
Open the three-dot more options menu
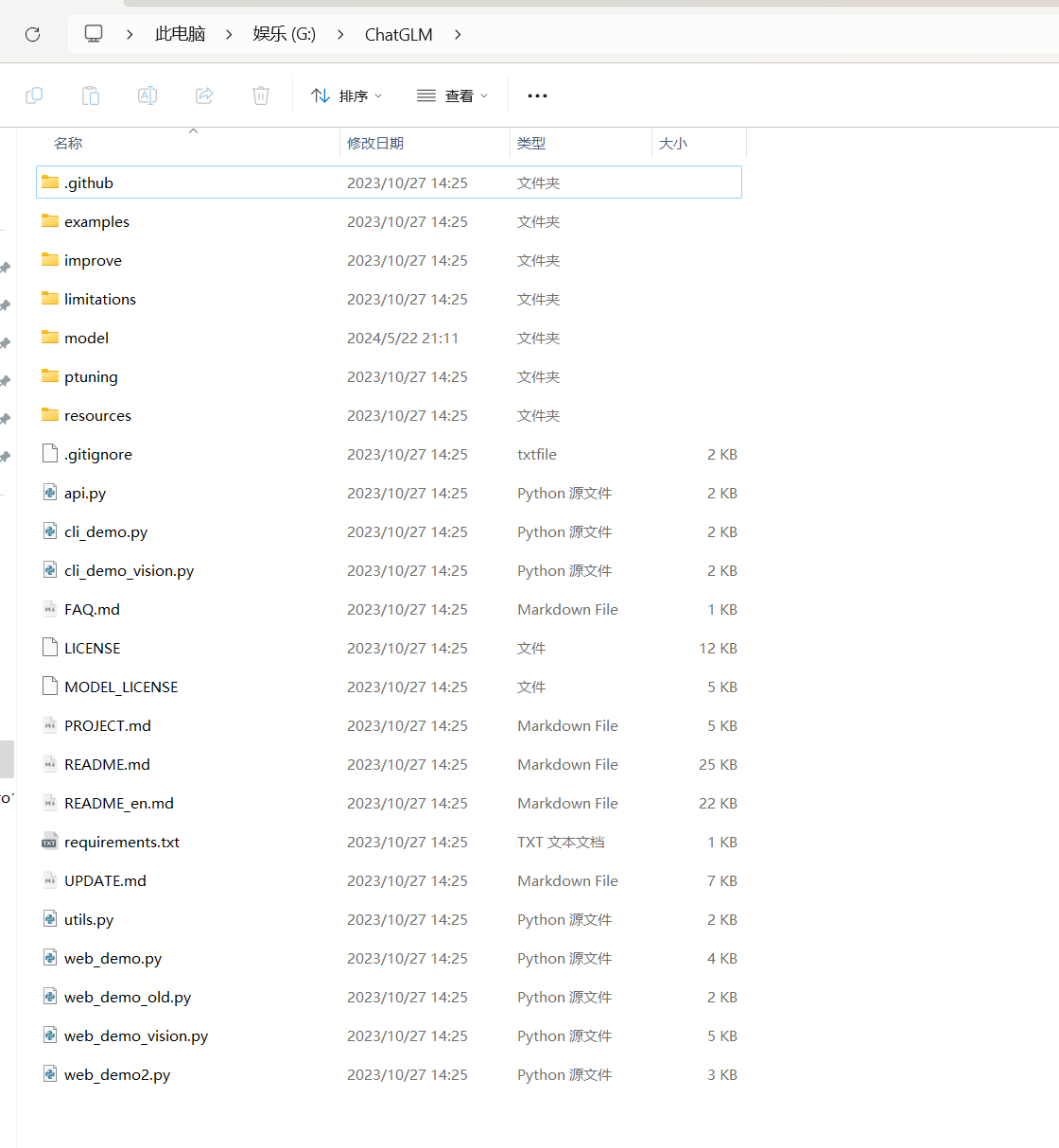click(537, 96)
